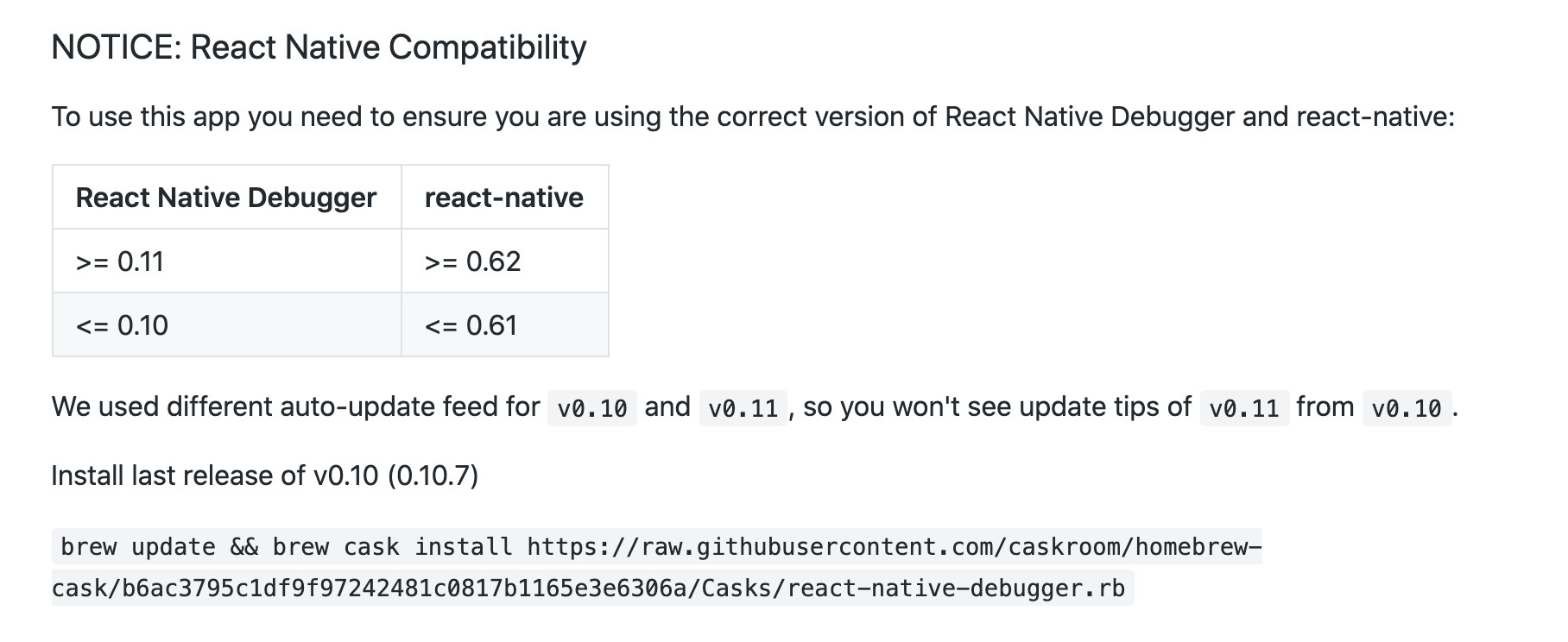Click the last "v0.10" inline code tag

1407,408
